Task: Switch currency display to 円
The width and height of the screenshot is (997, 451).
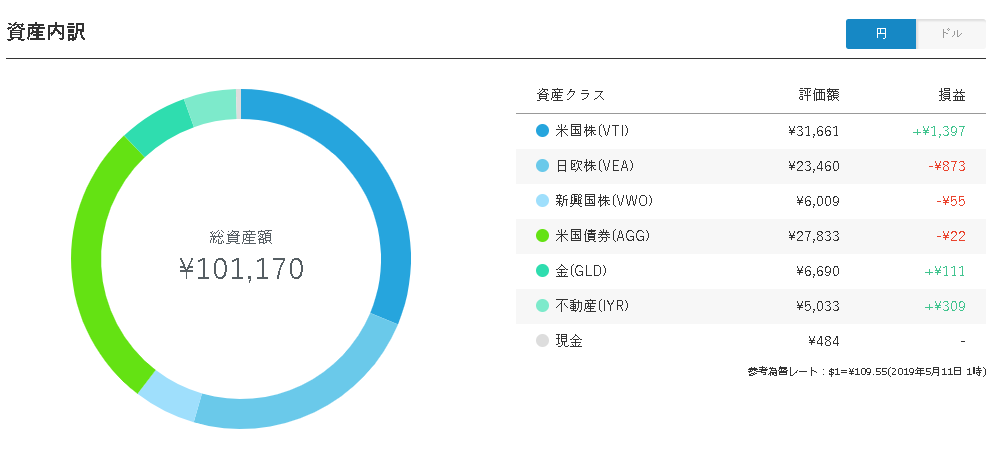Action: 881,34
